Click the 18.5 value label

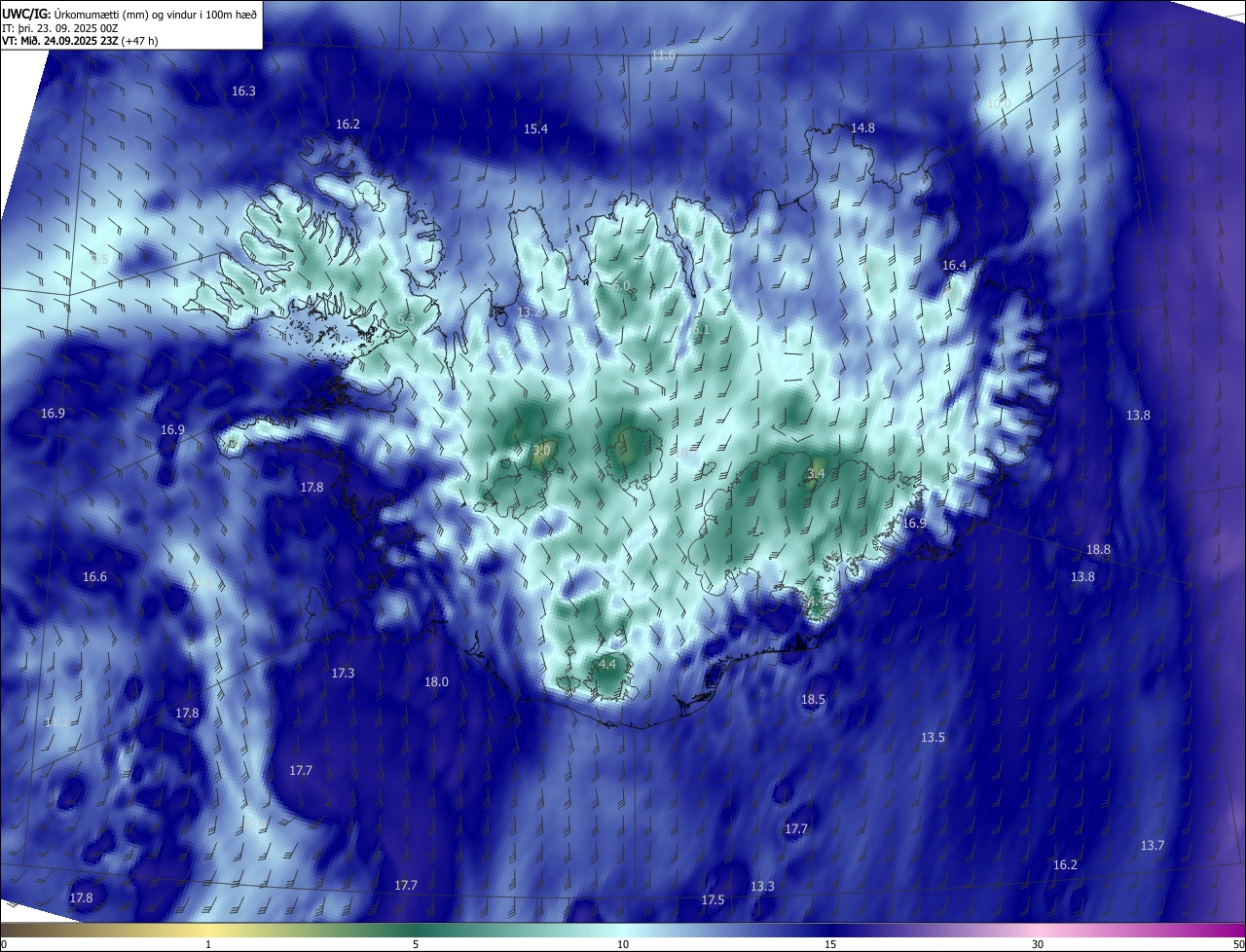pyautogui.click(x=813, y=700)
